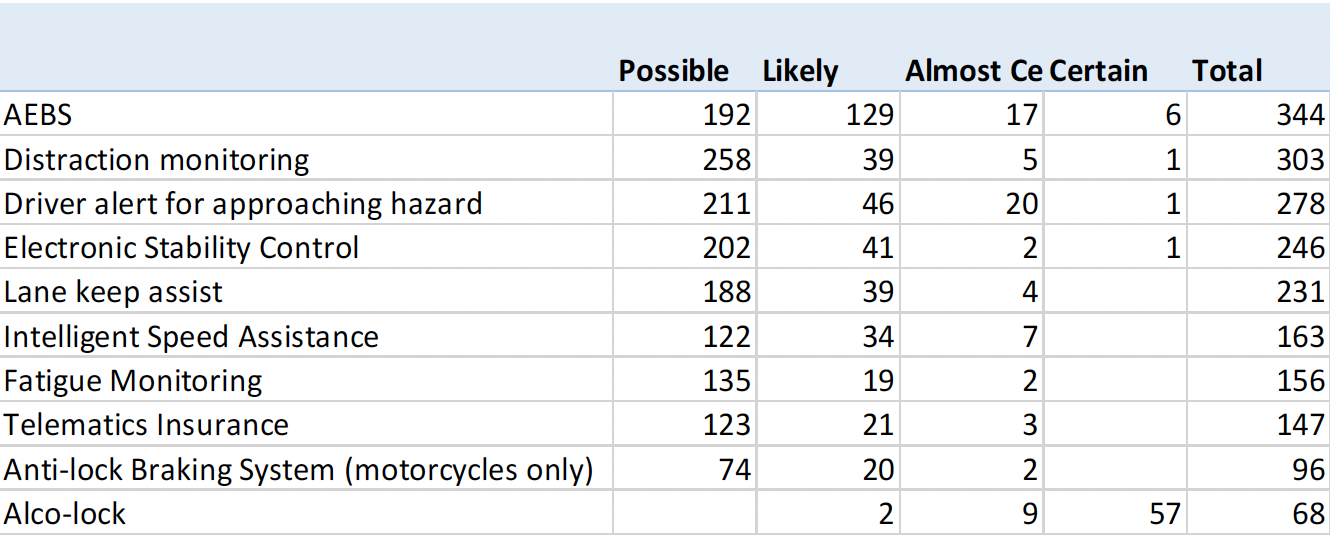Click the Total column header
This screenshot has height=536, width=1330.
coord(1226,71)
